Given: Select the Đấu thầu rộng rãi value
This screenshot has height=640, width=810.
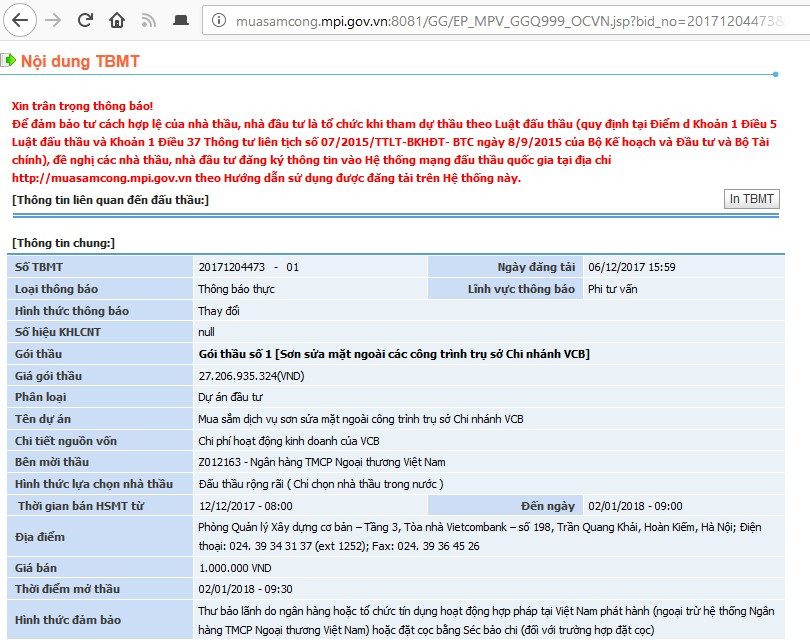Looking at the screenshot, I should tap(321, 484).
